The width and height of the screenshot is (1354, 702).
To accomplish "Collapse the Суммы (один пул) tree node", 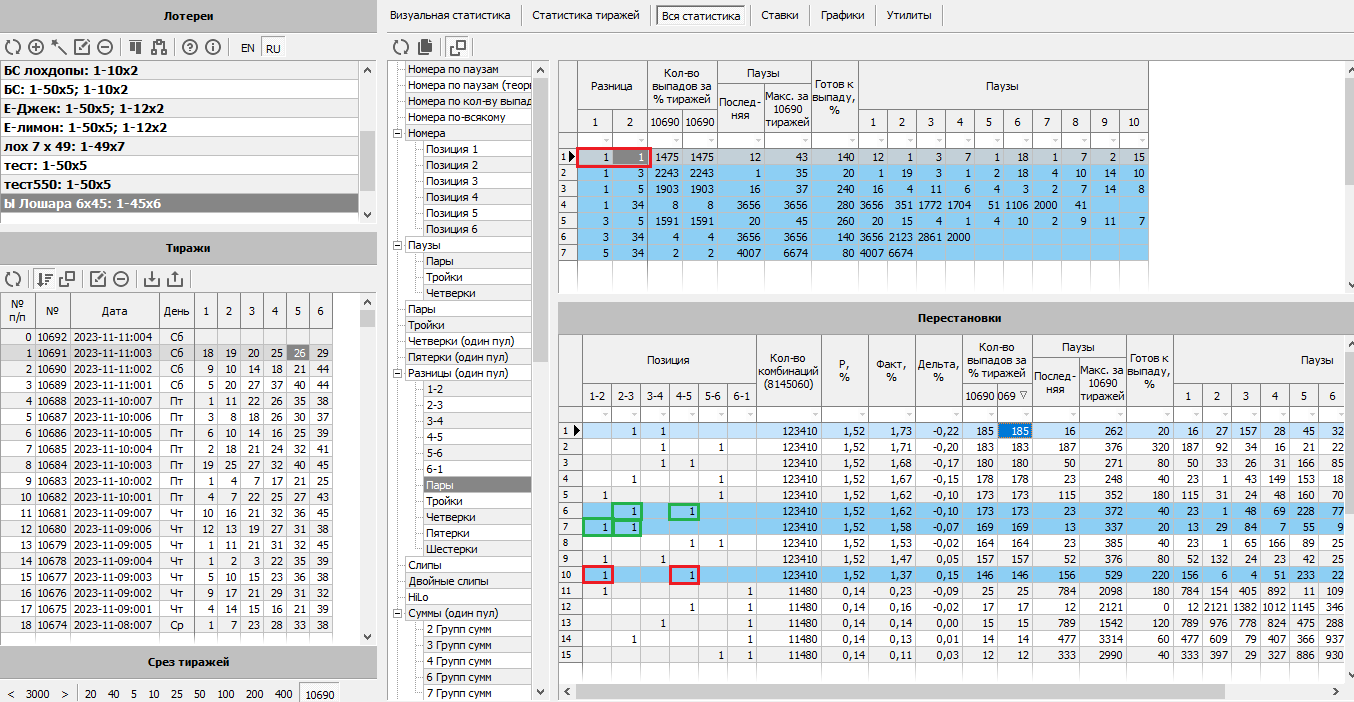I will 397,613.
